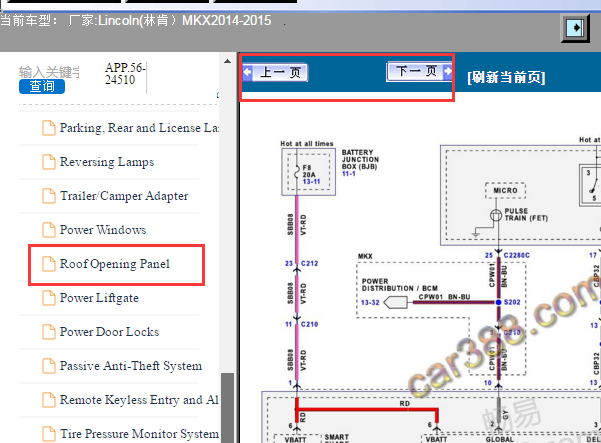
Task: Click the 查询 search button
Action: coord(42,86)
